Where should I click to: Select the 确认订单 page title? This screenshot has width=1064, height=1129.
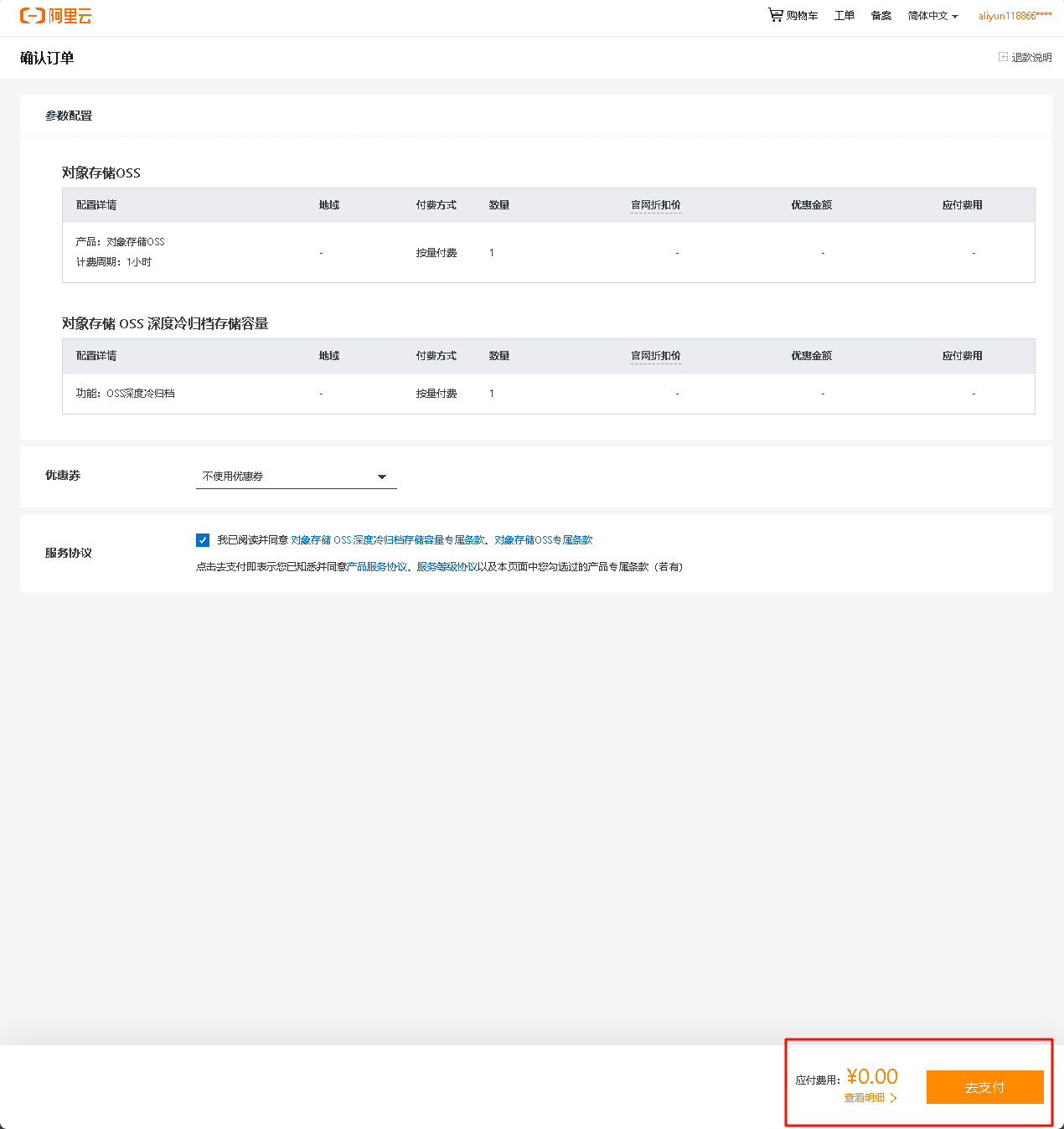coord(47,58)
